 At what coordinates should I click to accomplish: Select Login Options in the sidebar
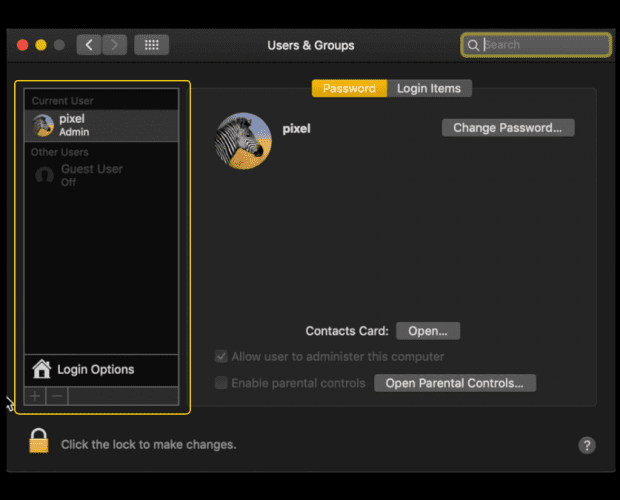(102, 370)
